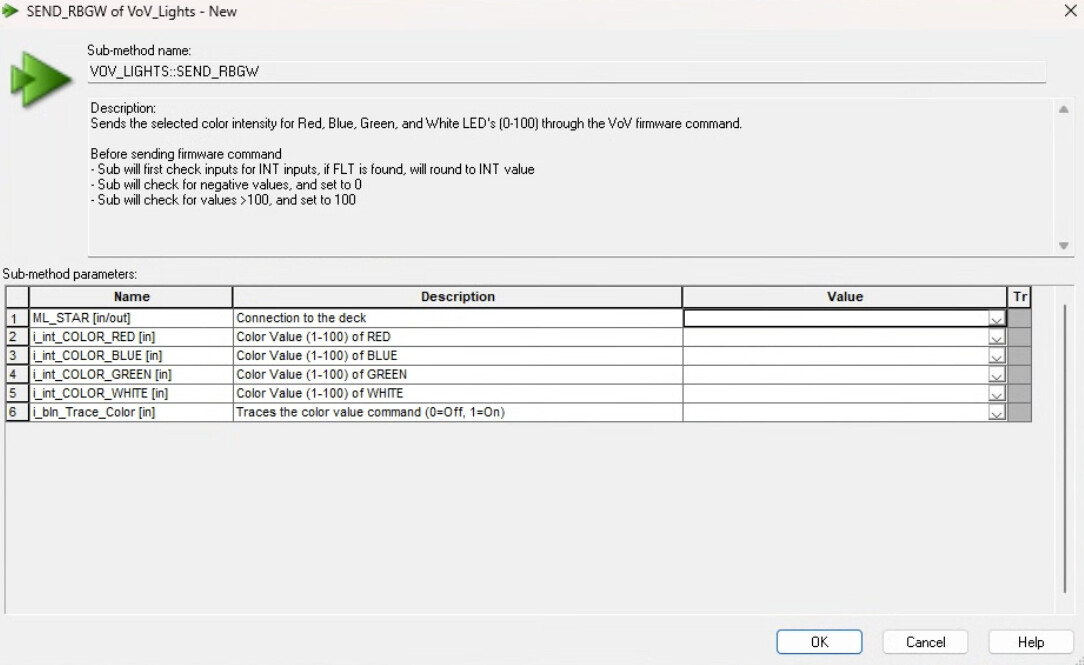Click the large green sub-method arrow icon
Screen dimensions: 1084x665
tap(40, 79)
